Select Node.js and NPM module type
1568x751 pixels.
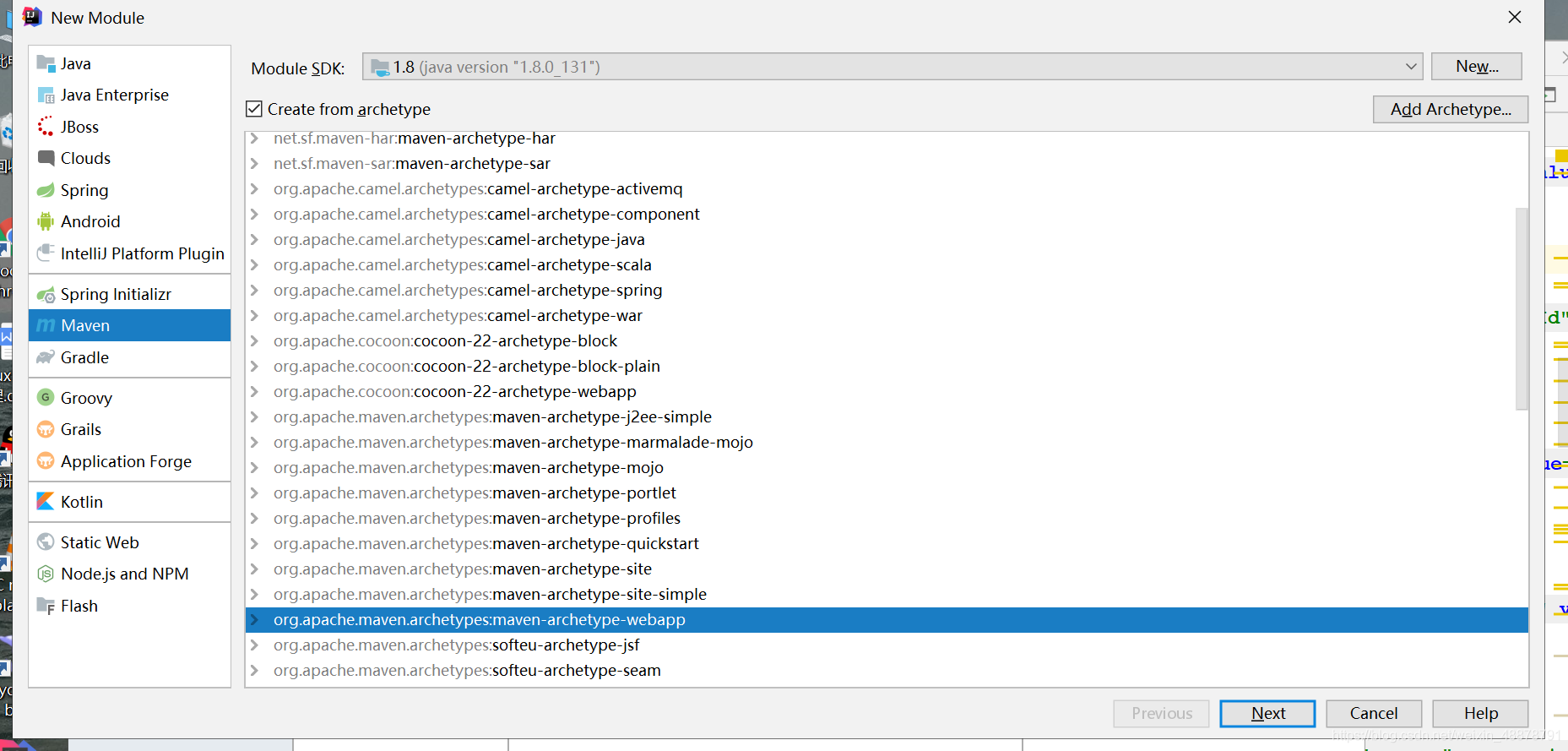[129, 574]
